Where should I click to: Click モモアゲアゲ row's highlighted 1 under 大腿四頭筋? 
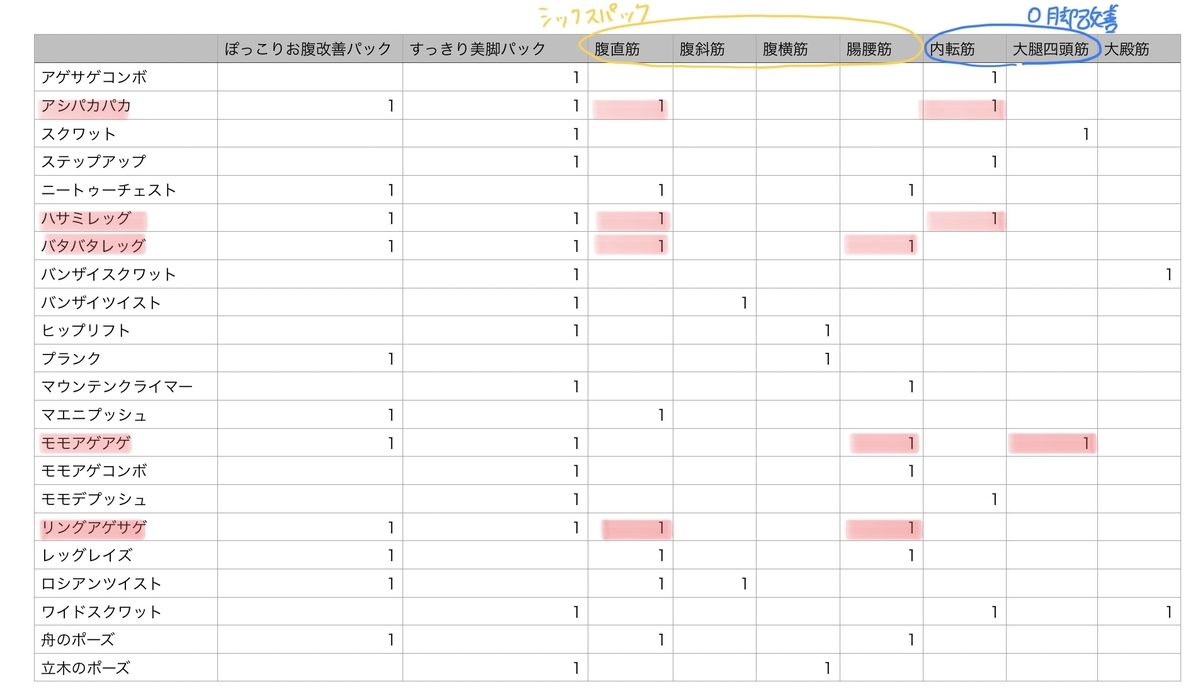click(1086, 442)
